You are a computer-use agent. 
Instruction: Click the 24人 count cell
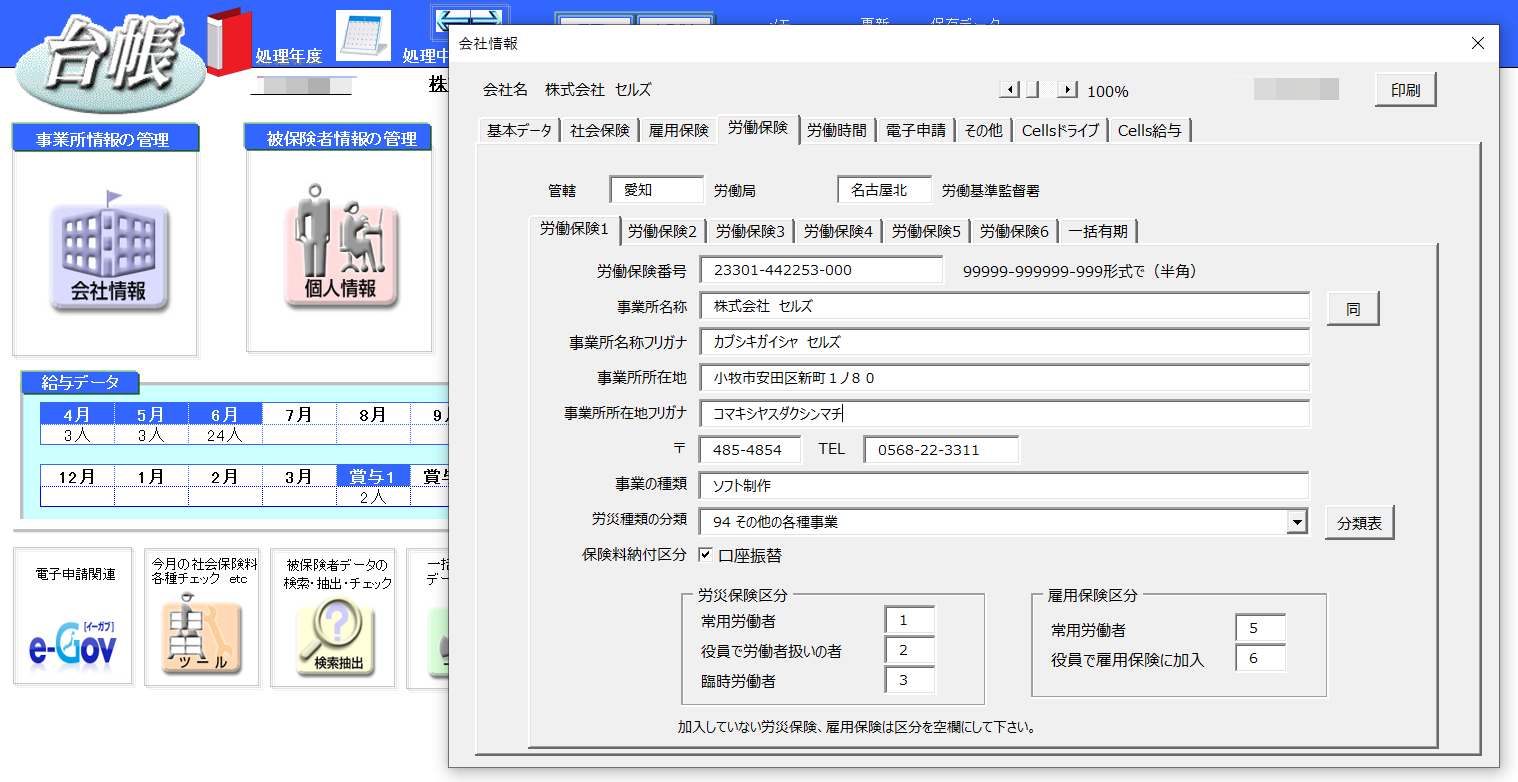[x=225, y=435]
